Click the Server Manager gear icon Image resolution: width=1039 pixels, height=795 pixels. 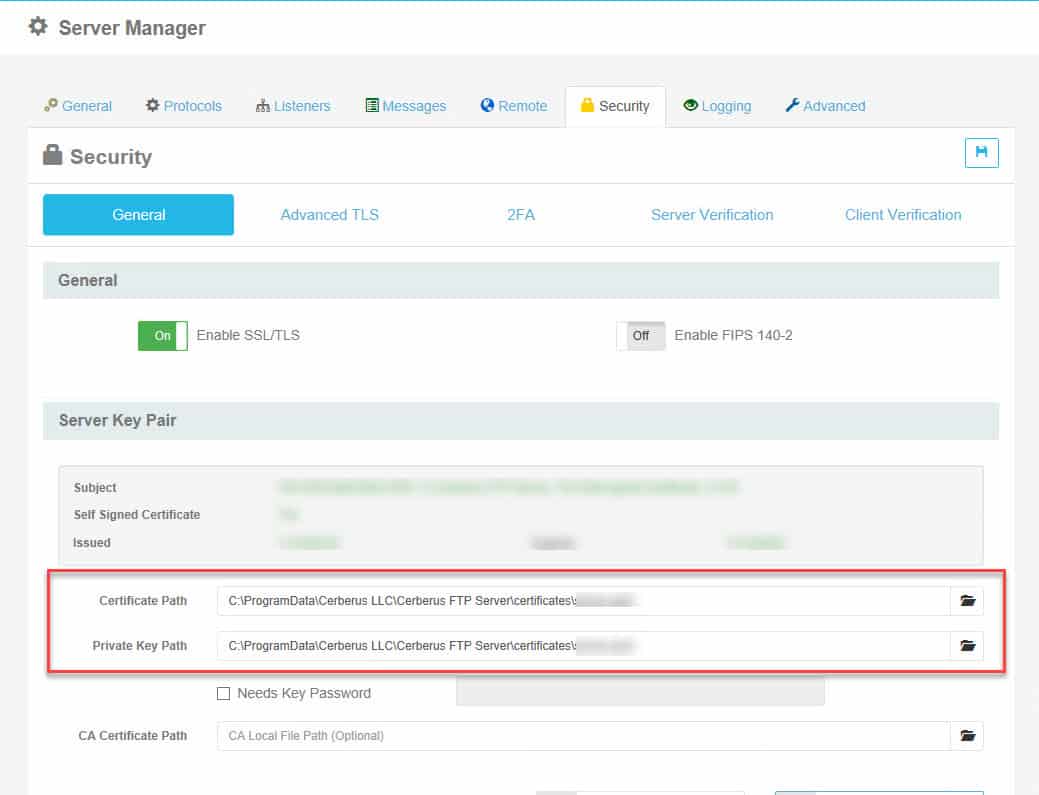pos(38,27)
